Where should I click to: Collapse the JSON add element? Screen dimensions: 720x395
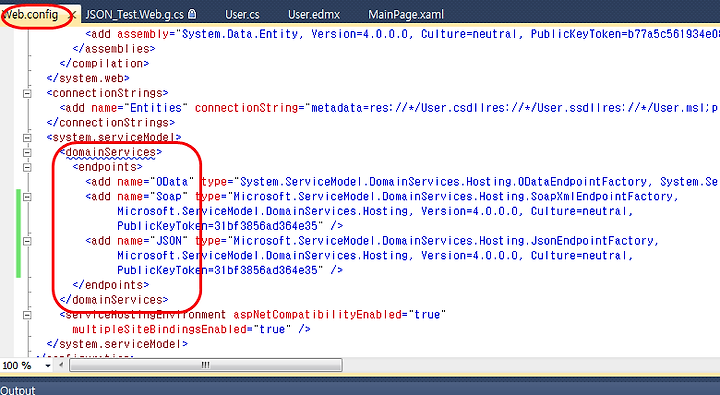click(27, 241)
